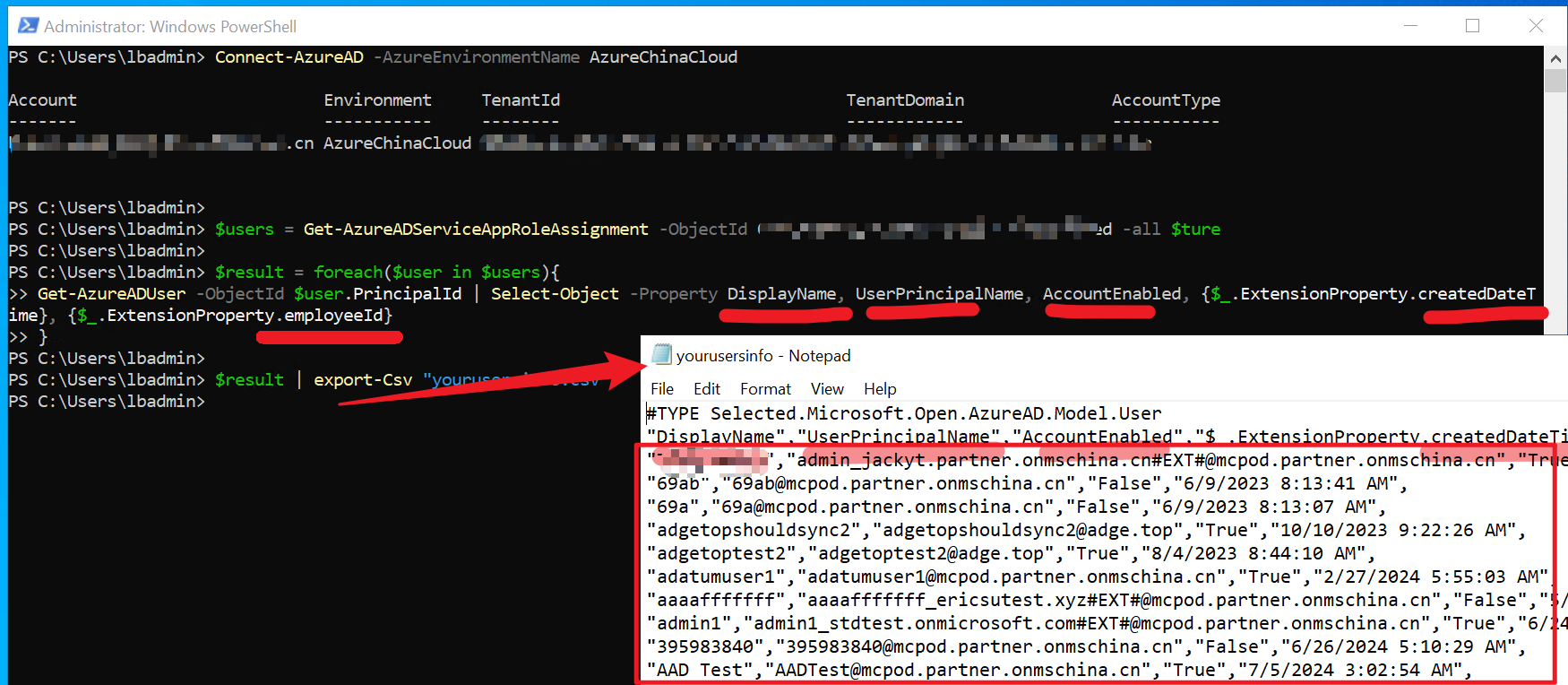Select the Help menu in Notepad
The height and width of the screenshot is (685, 1568).
(x=879, y=389)
